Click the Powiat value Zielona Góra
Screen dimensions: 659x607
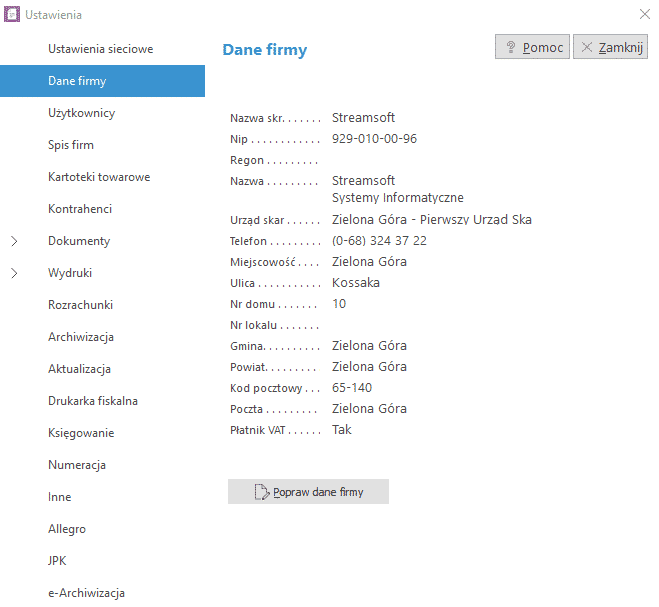[x=369, y=367]
